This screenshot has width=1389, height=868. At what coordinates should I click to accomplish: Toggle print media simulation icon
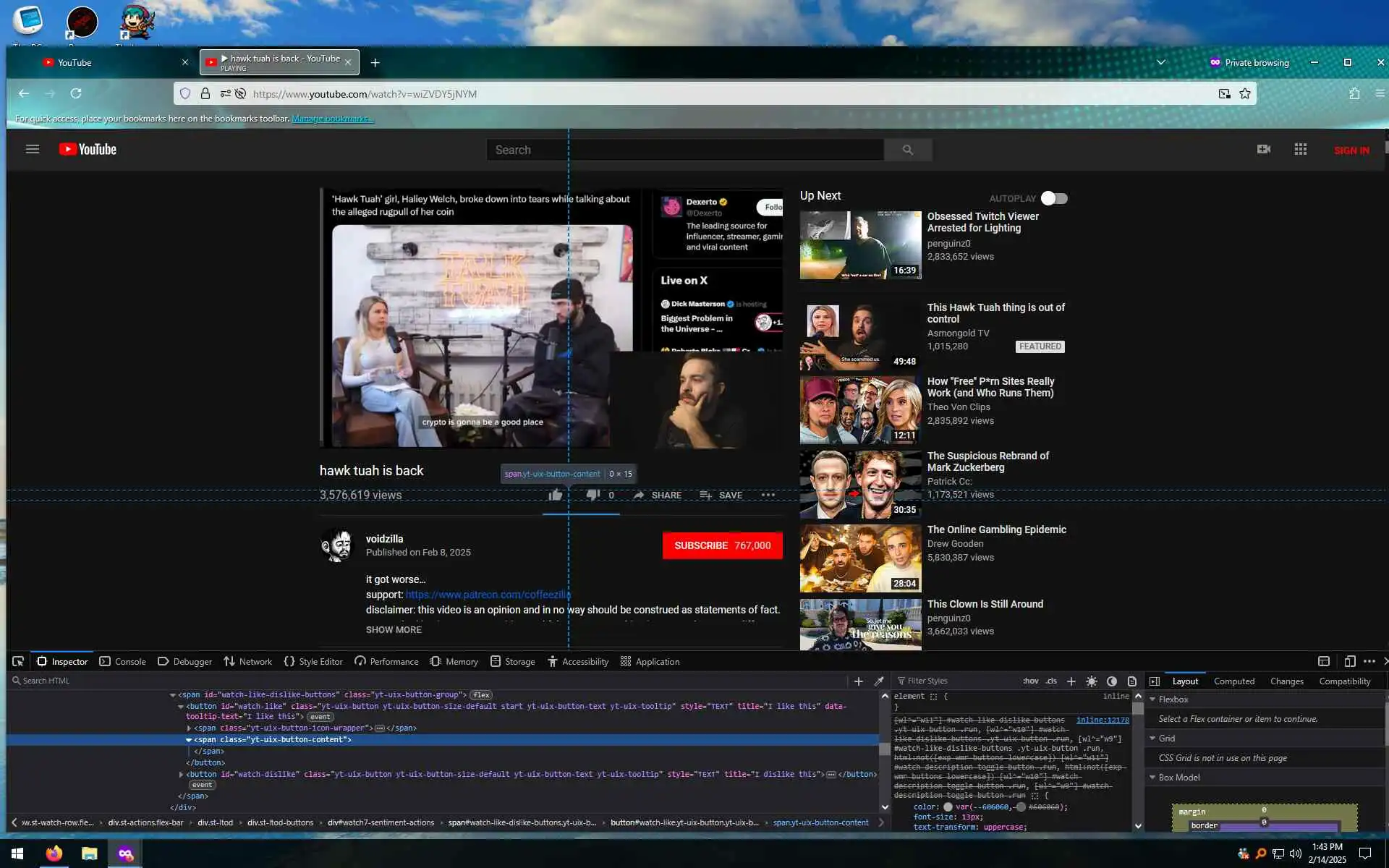pyautogui.click(x=1131, y=681)
